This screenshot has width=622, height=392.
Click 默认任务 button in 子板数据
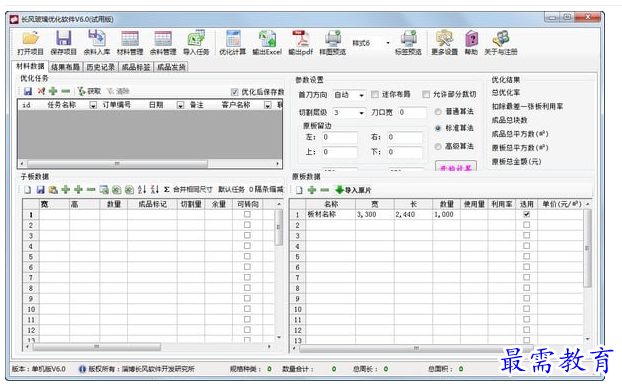(x=232, y=190)
